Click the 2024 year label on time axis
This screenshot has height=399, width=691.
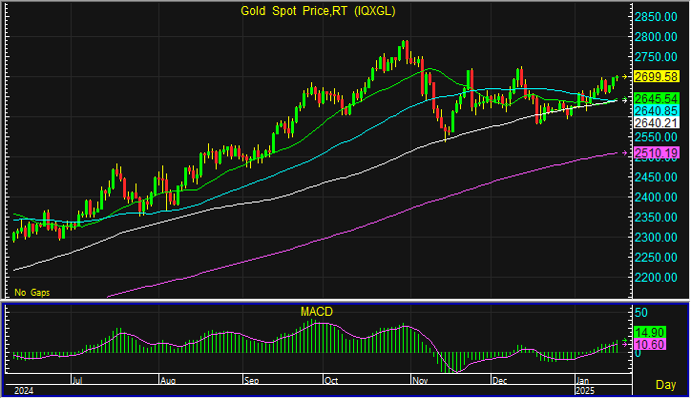[24, 391]
